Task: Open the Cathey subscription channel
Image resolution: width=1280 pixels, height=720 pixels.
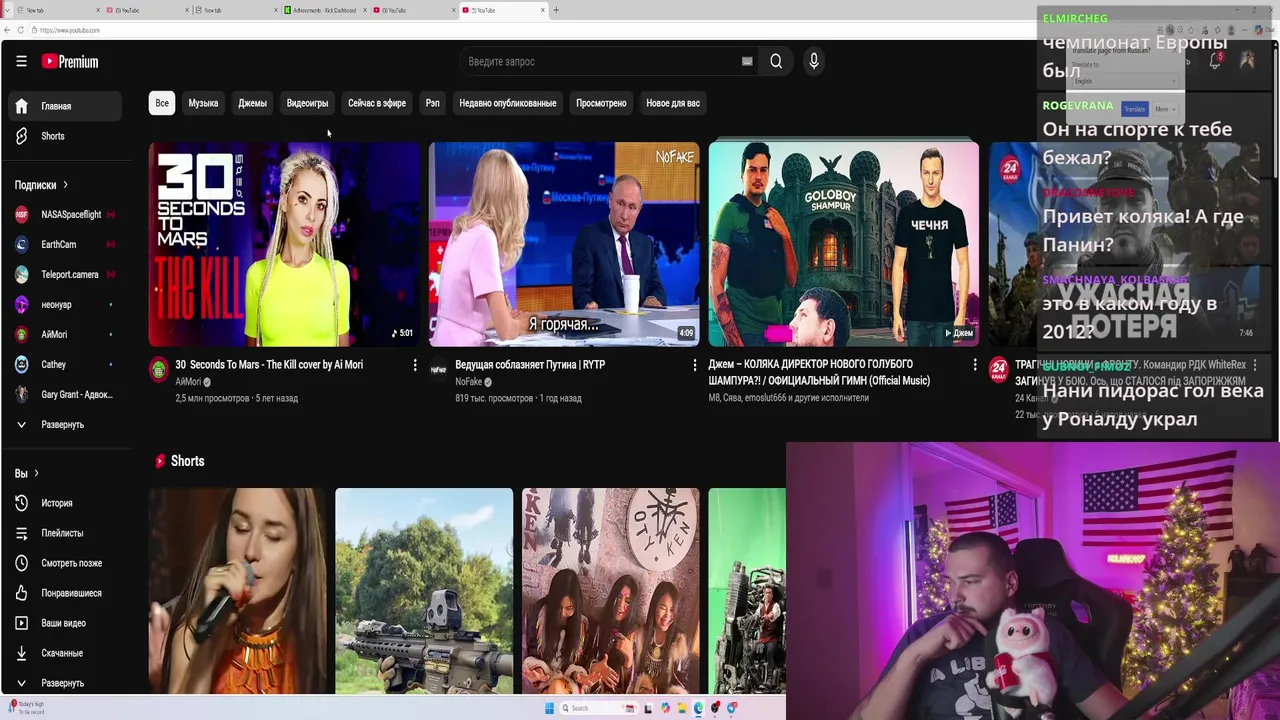Action: (x=65, y=364)
